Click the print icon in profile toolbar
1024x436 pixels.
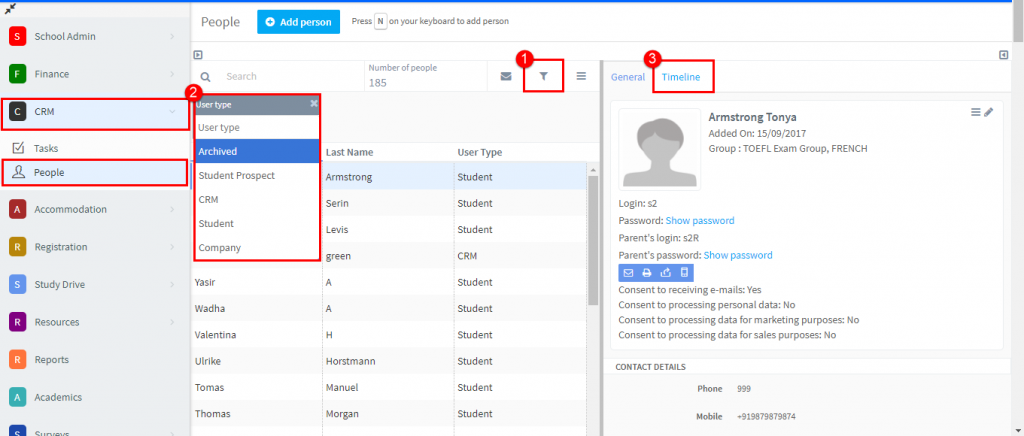click(x=647, y=272)
